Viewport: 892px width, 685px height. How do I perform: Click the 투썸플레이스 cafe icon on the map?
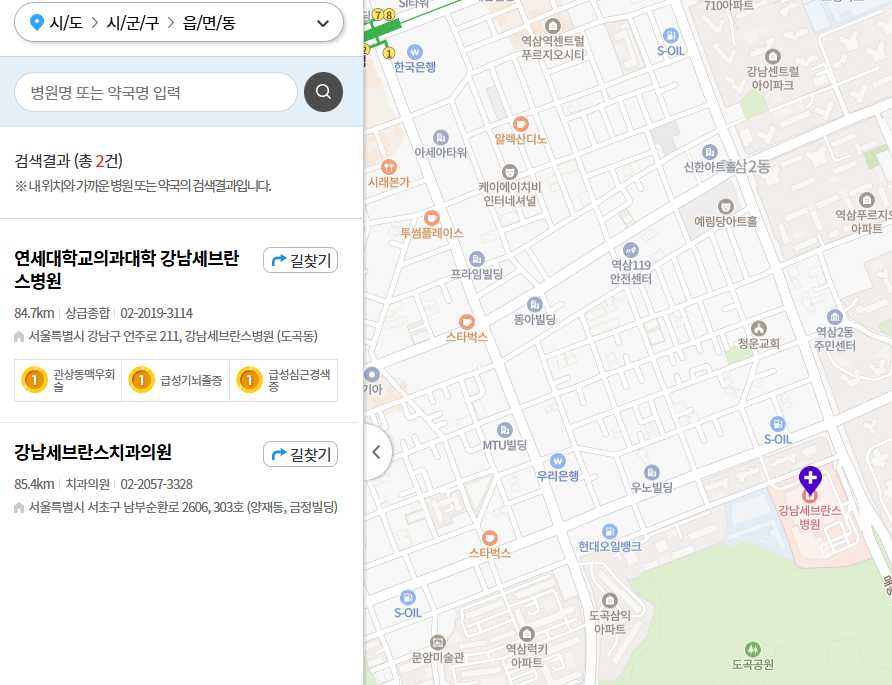click(432, 218)
